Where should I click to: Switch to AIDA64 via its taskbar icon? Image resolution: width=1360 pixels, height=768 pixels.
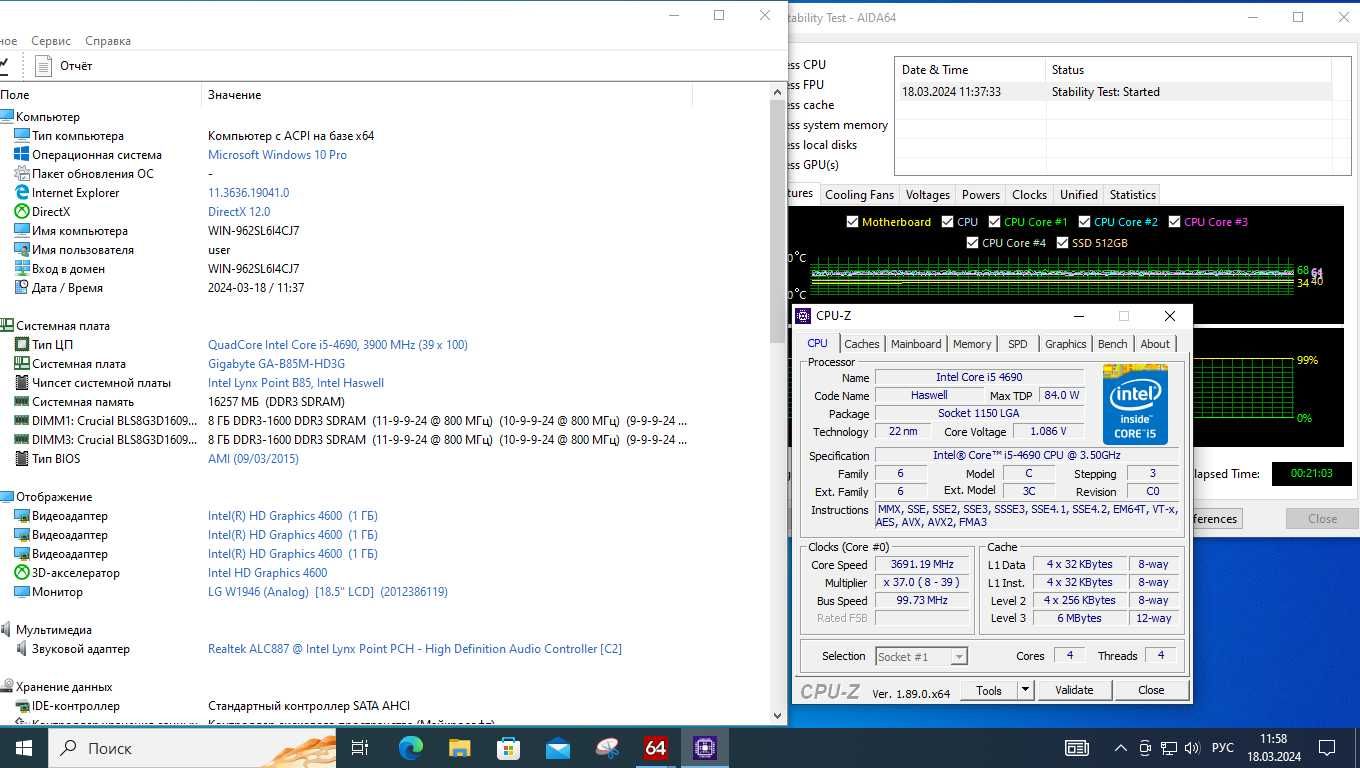pyautogui.click(x=655, y=748)
